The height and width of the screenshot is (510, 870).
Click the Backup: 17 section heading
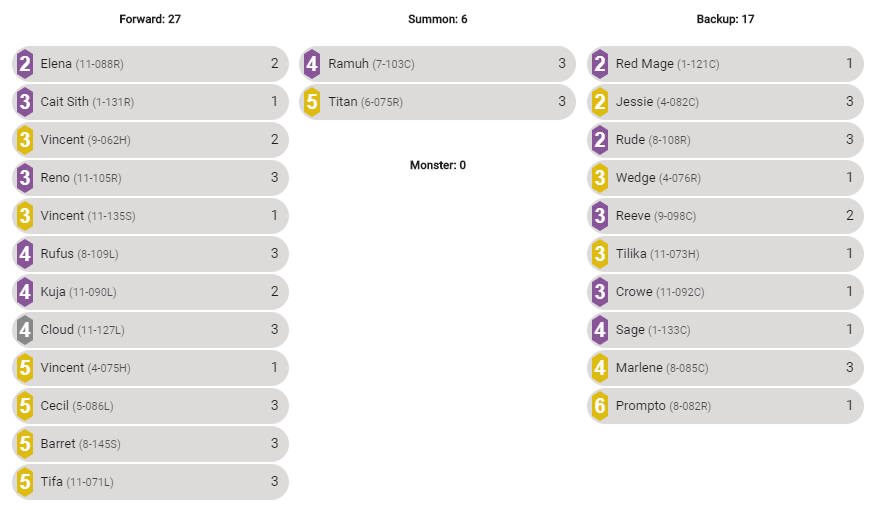[x=725, y=19]
